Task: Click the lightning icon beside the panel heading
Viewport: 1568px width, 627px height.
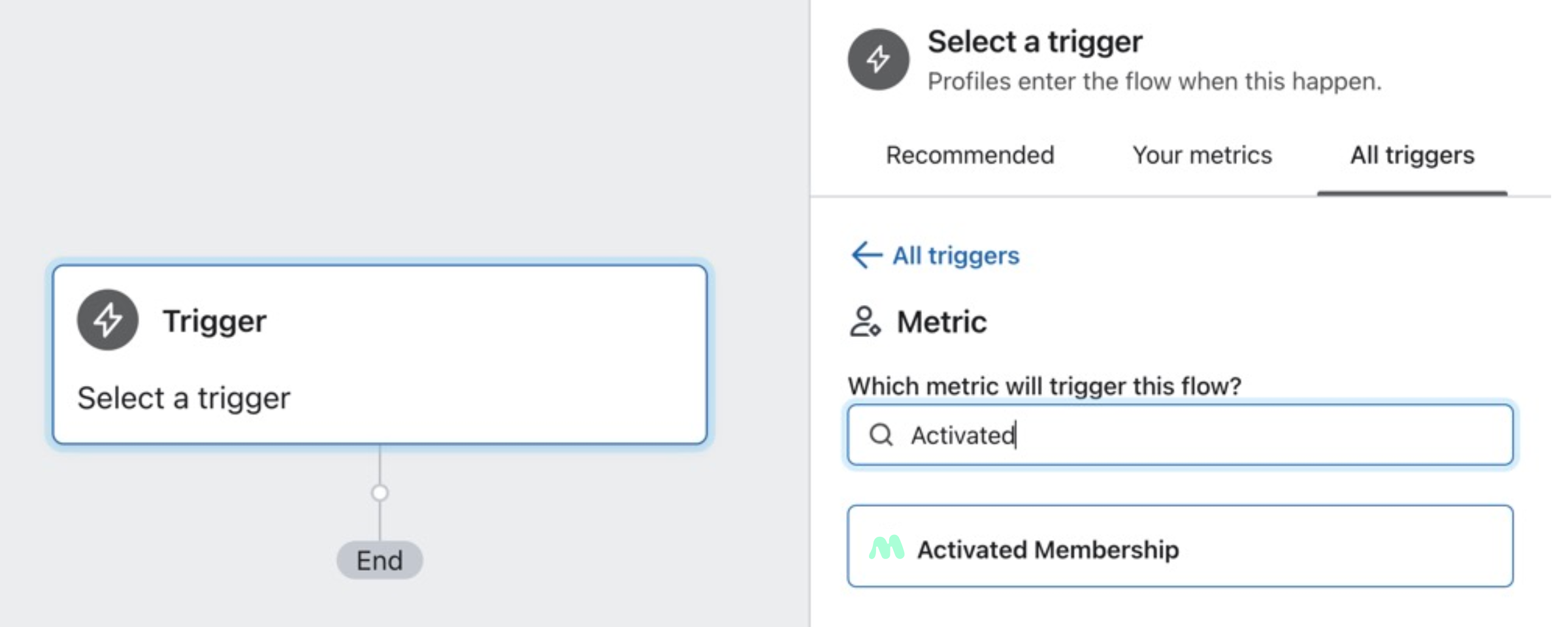Action: [x=878, y=59]
